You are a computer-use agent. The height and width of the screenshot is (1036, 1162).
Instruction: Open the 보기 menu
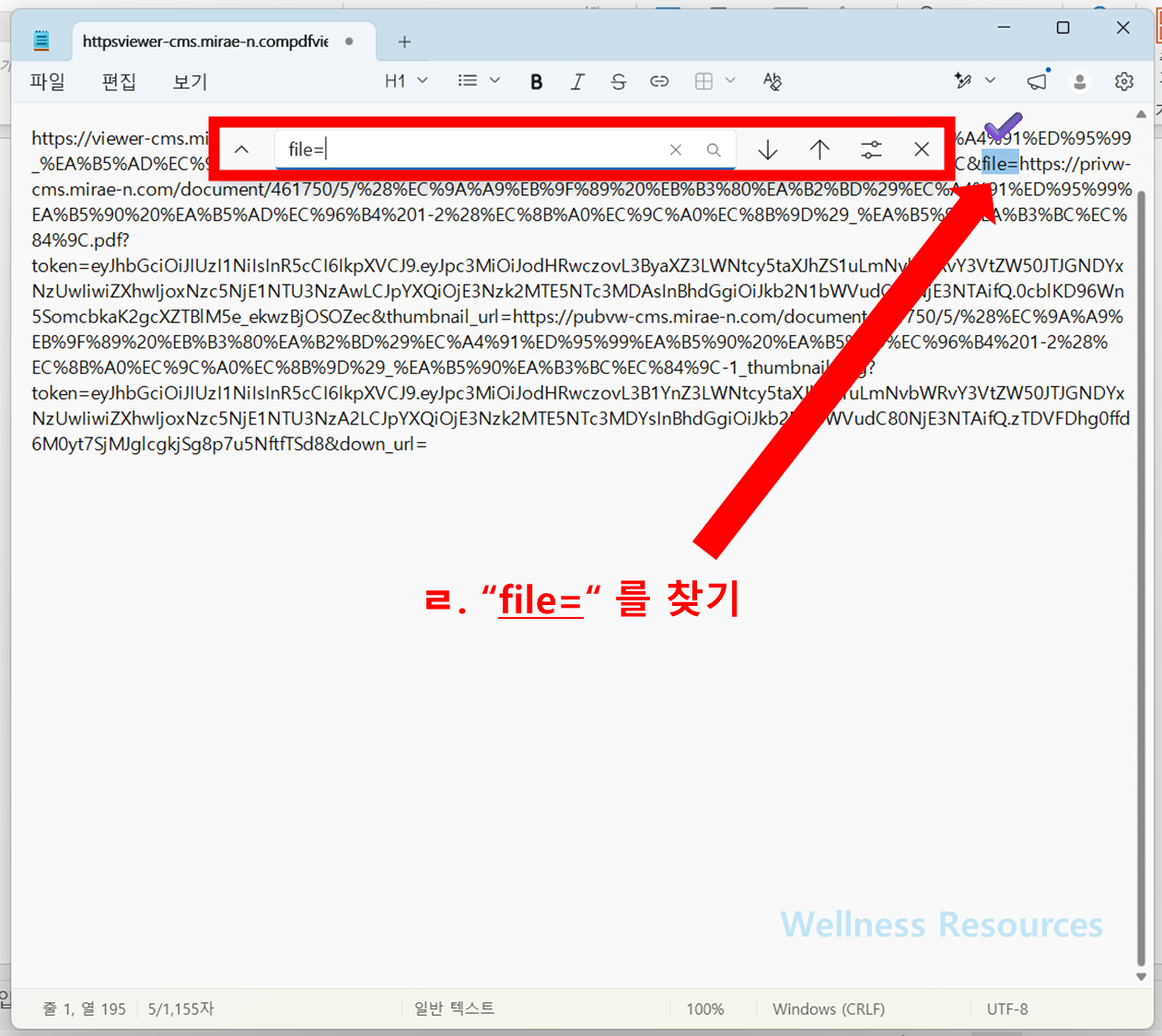(x=190, y=82)
